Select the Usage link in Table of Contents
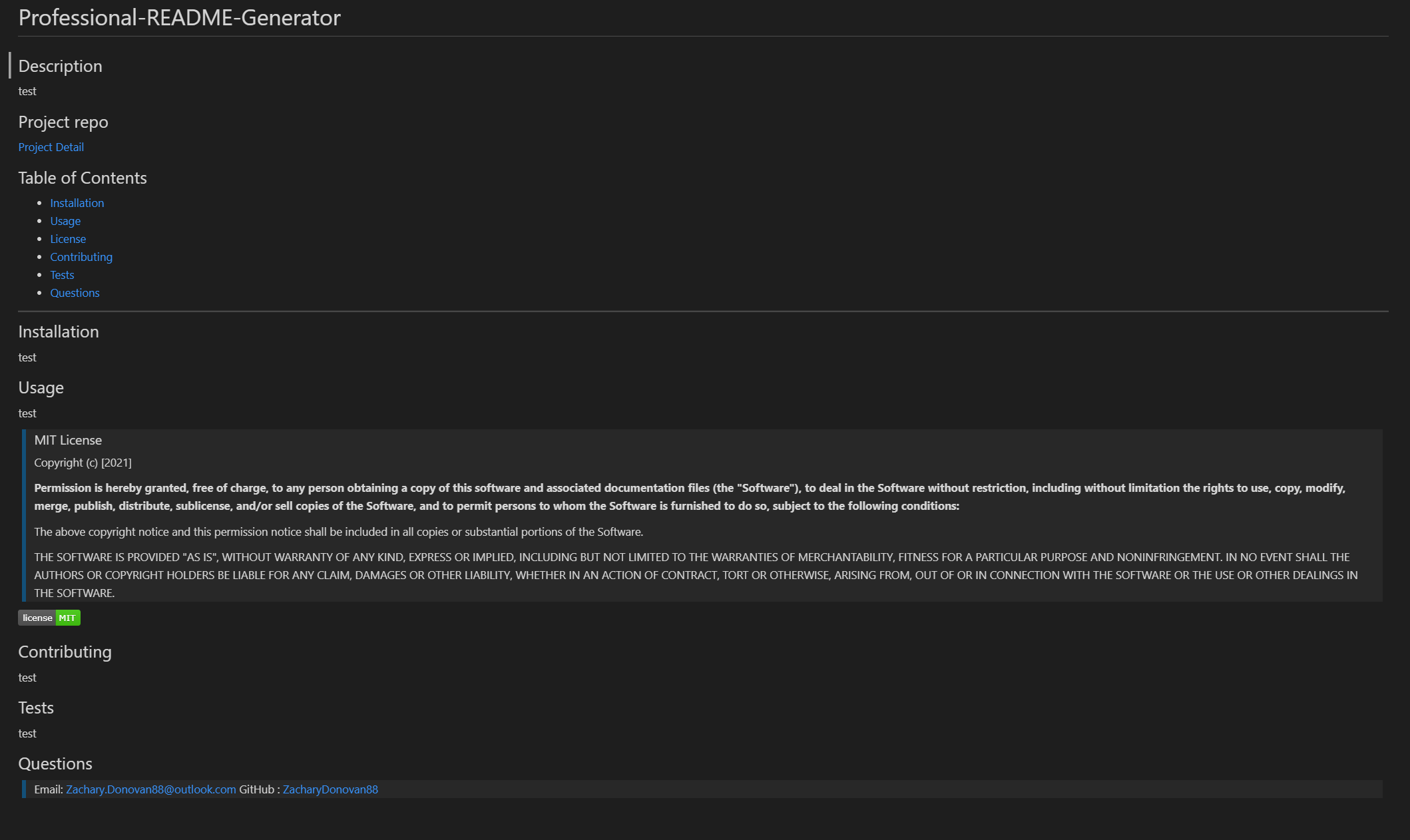The image size is (1410, 840). point(65,220)
